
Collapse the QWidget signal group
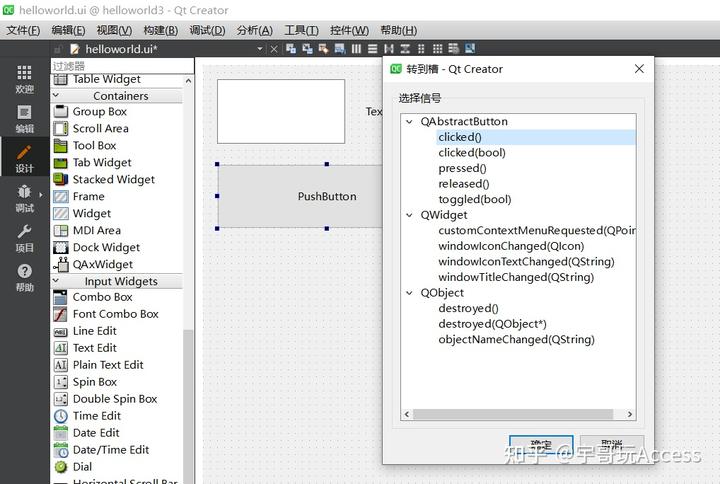pos(409,215)
